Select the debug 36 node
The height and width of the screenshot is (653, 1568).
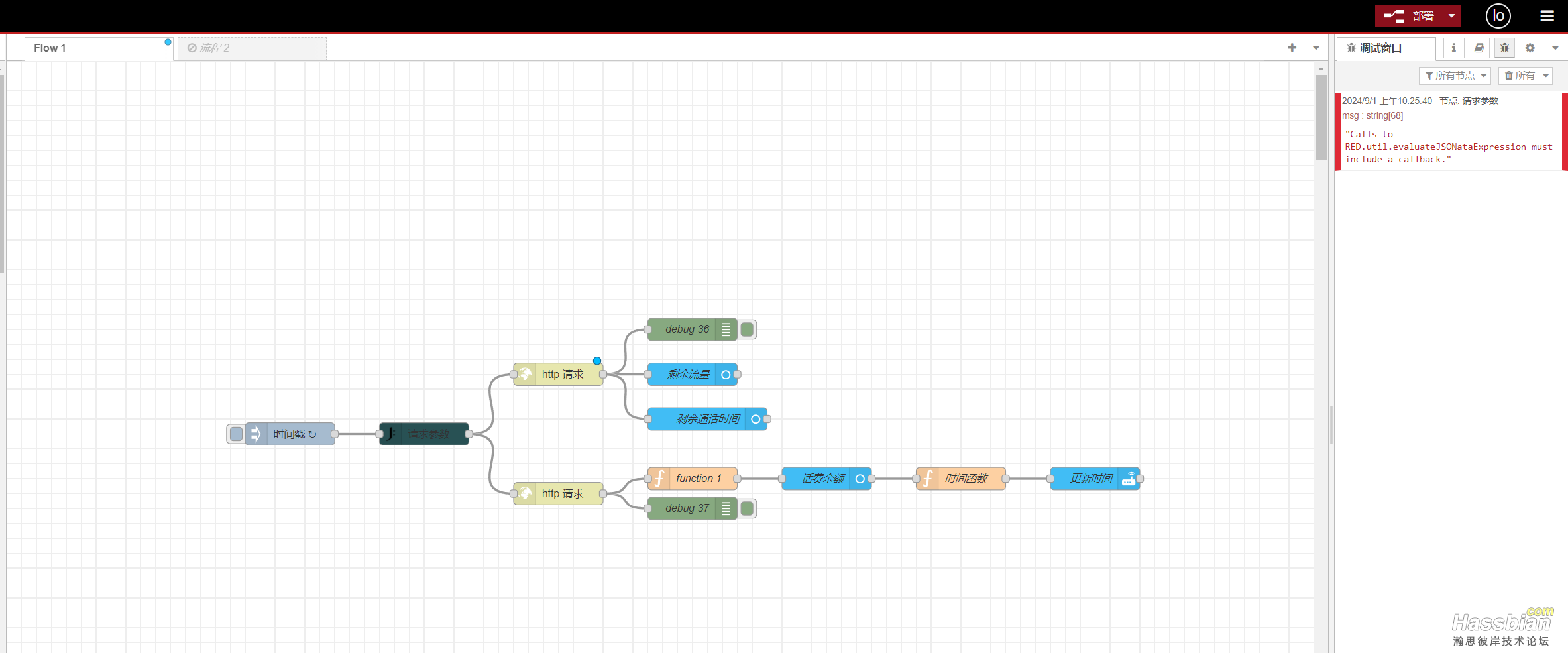[692, 329]
